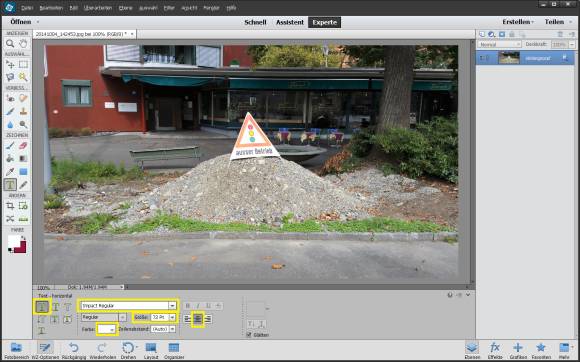
Task: Switch to the Assistent mode tab
Action: click(x=290, y=22)
